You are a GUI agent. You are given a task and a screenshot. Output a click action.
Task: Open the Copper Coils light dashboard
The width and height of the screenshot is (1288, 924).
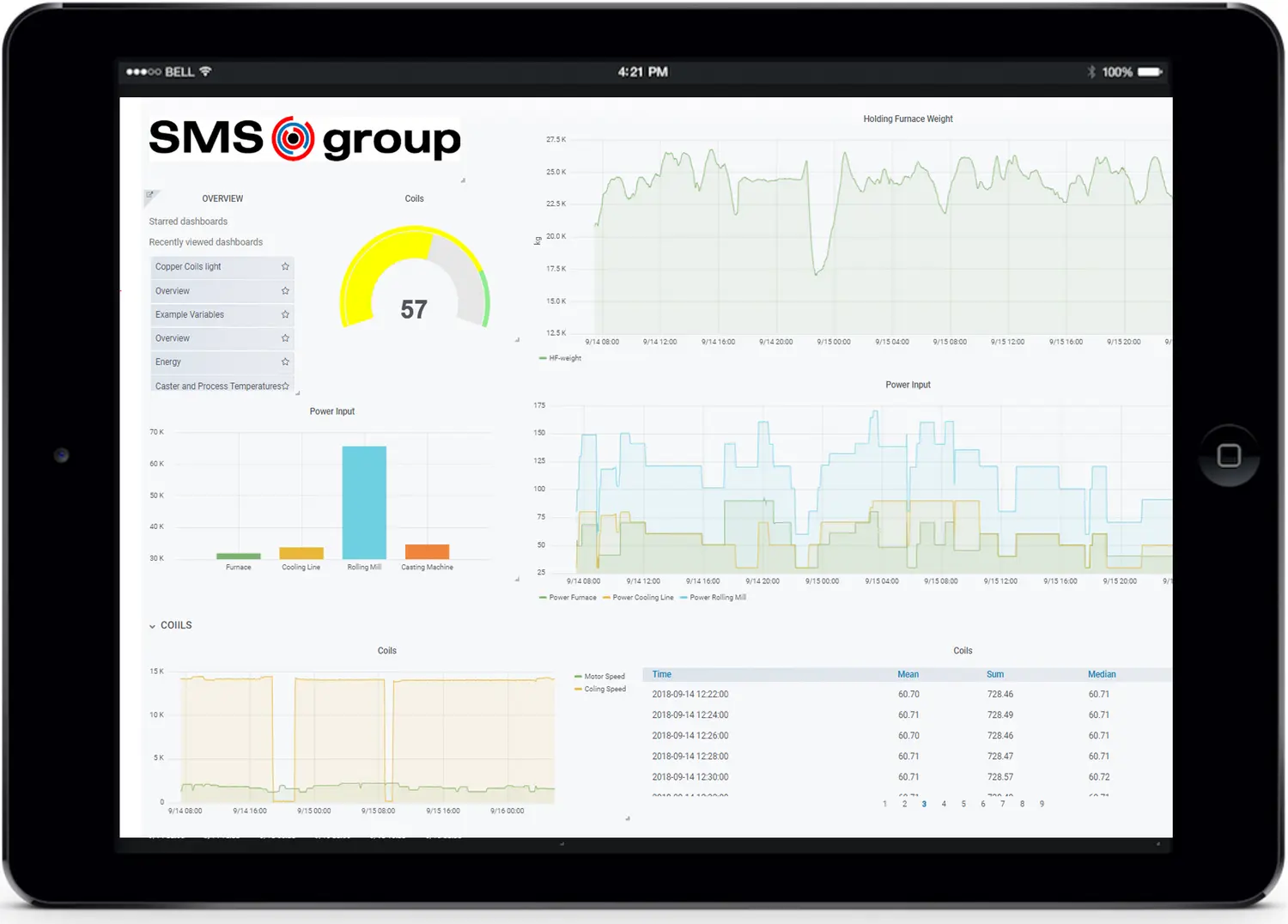(x=188, y=267)
